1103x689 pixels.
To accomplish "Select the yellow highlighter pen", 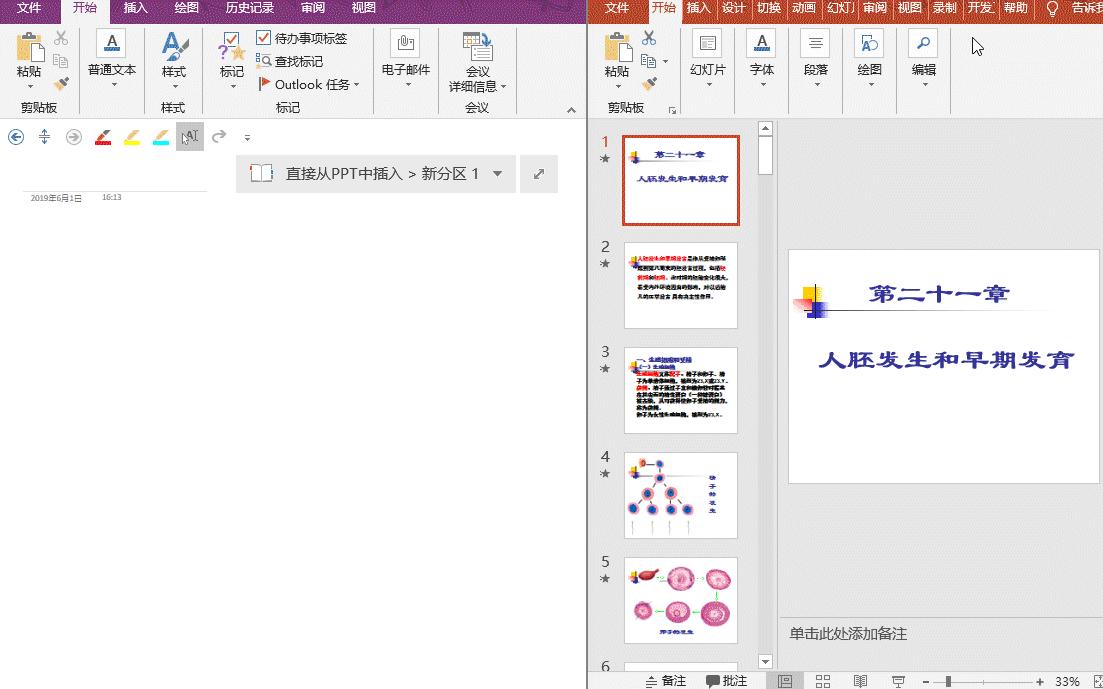I will point(132,137).
